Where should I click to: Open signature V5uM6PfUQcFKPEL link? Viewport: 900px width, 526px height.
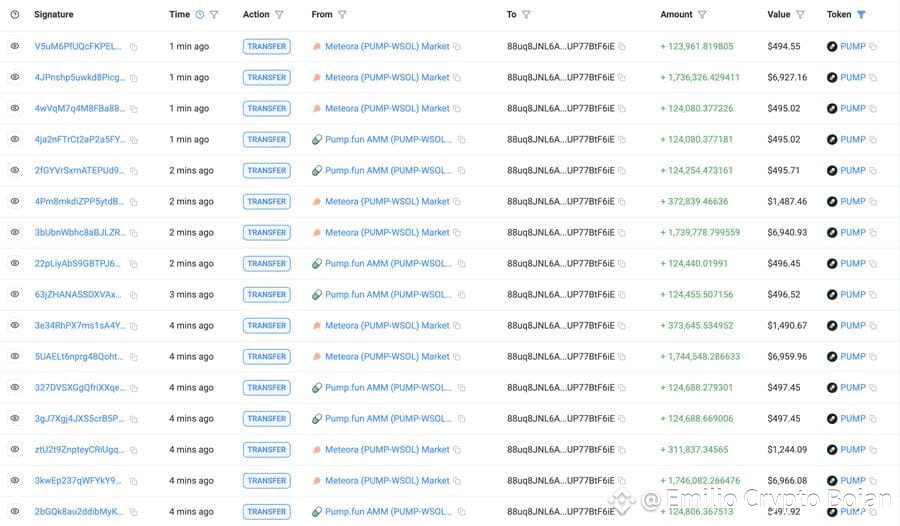pyautogui.click(x=78, y=47)
